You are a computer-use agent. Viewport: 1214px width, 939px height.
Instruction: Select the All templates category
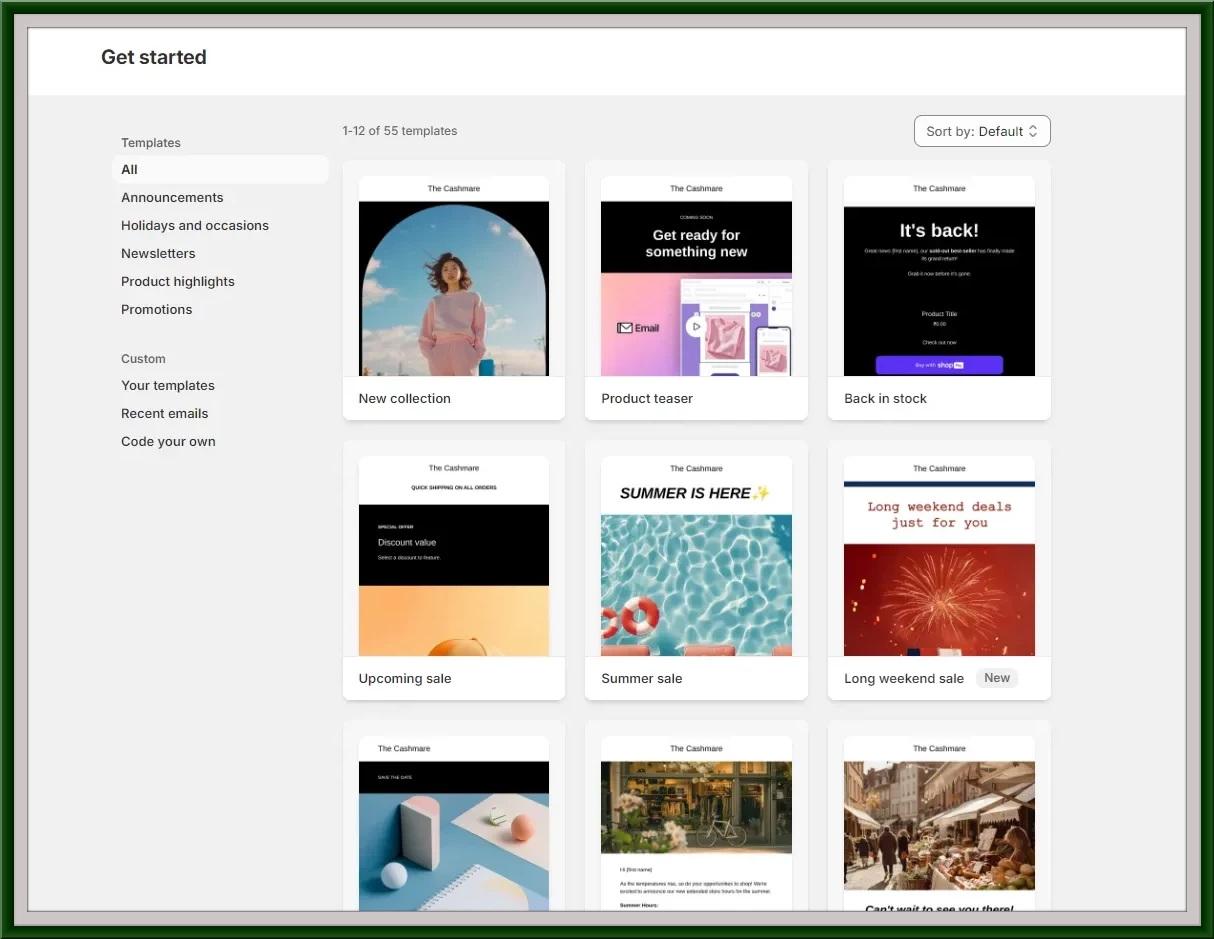click(221, 169)
